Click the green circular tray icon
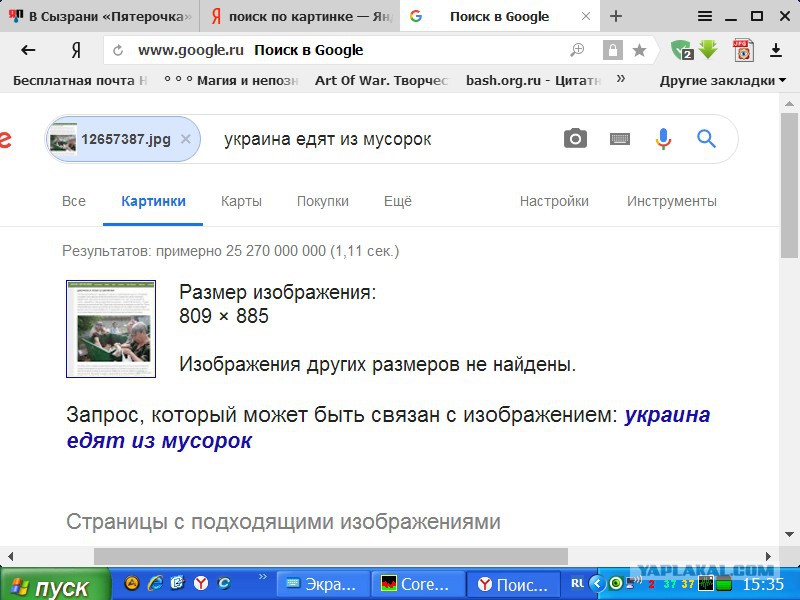This screenshot has height=600, width=800. pos(615,583)
